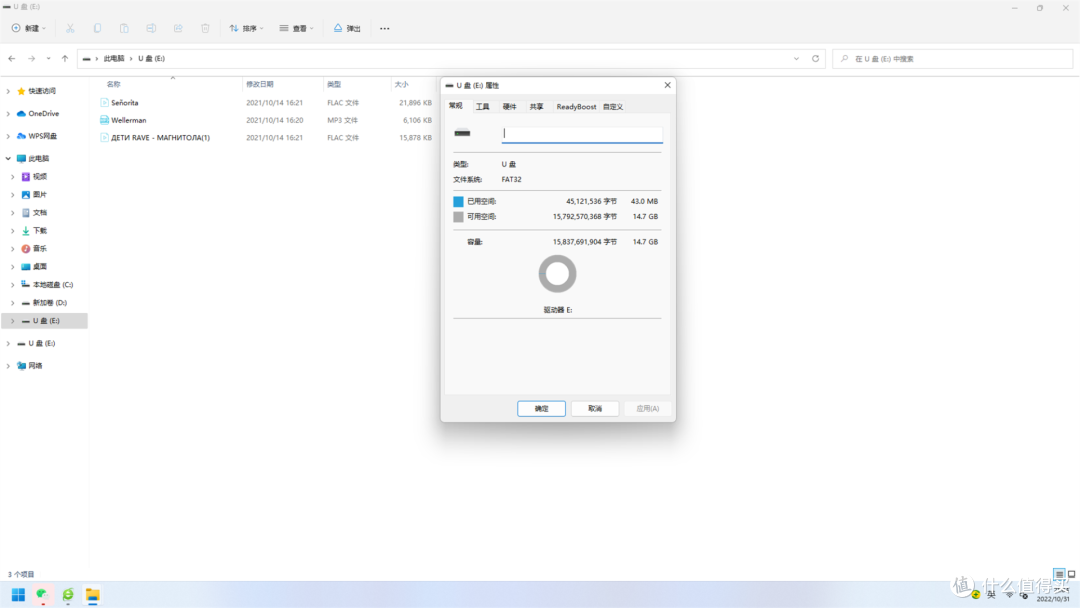Open the 图片 folder icon
This screenshot has width=1080, height=608.
25,195
